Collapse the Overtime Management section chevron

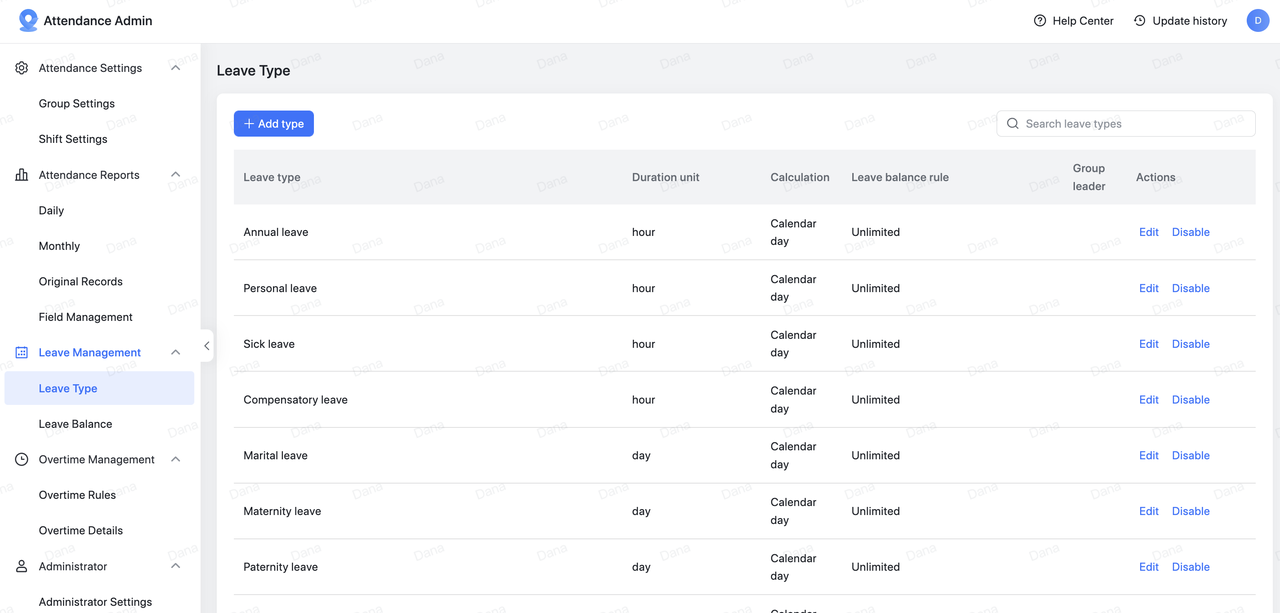(x=176, y=460)
